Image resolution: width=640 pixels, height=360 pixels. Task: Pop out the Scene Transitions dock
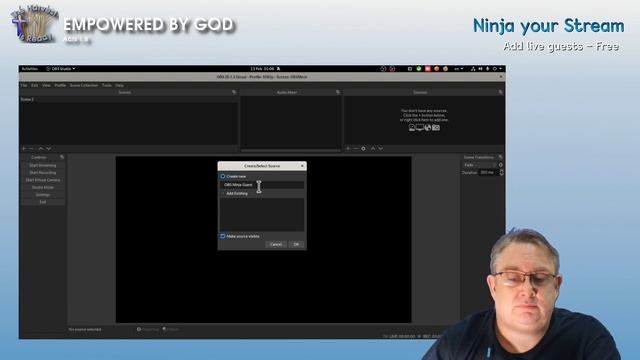pyautogui.click(x=500, y=157)
